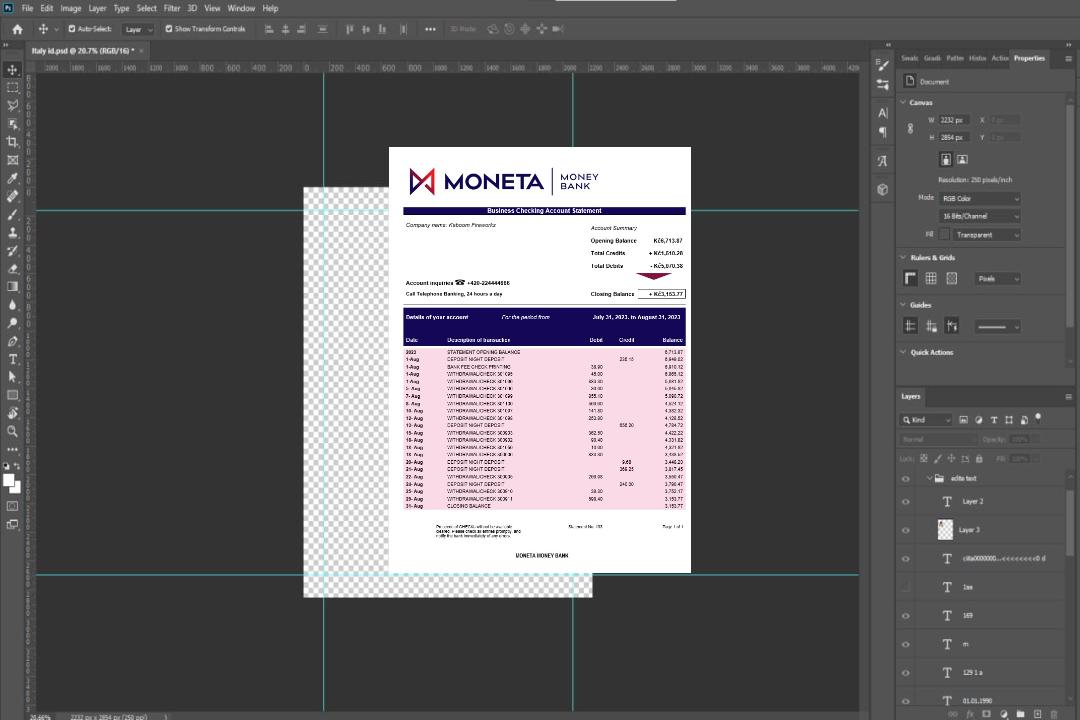This screenshot has width=1080, height=720.
Task: Click the canvas Fill color swatch
Action: (x=945, y=235)
